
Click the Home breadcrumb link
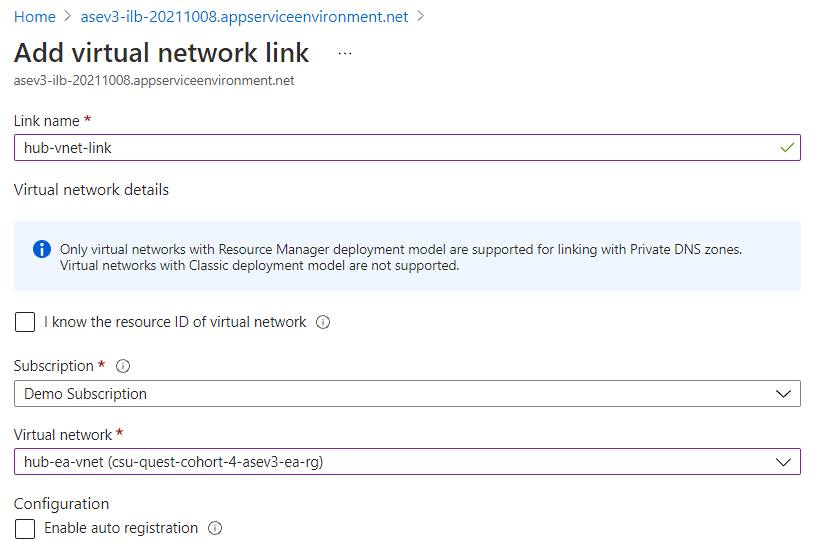coord(34,17)
